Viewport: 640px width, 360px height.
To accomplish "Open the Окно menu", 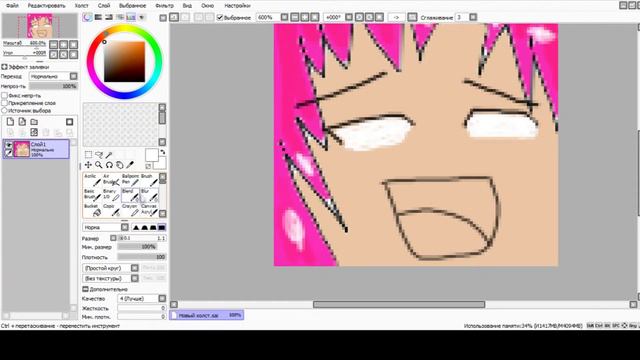I will point(207,6).
